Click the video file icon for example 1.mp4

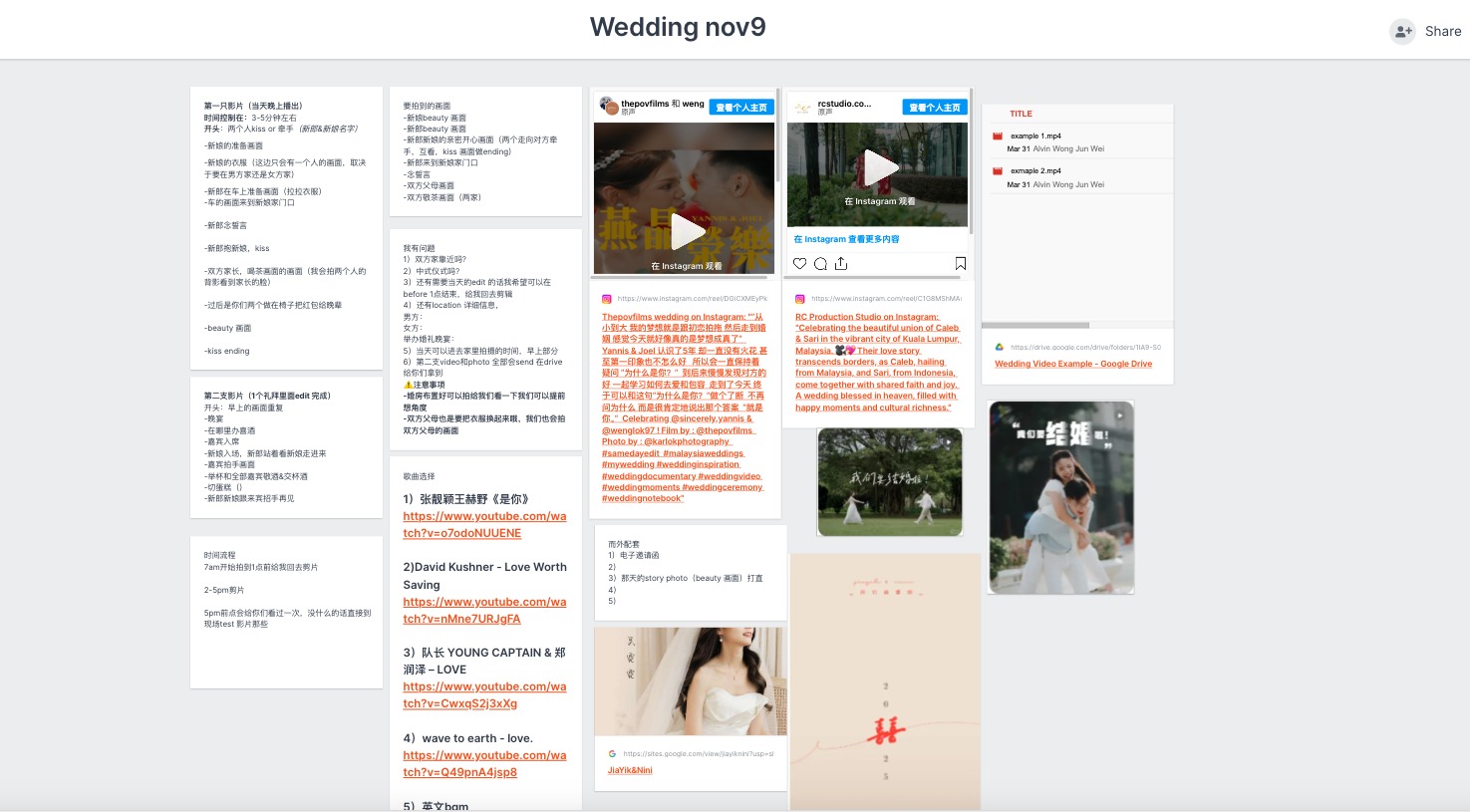pyautogui.click(x=998, y=135)
